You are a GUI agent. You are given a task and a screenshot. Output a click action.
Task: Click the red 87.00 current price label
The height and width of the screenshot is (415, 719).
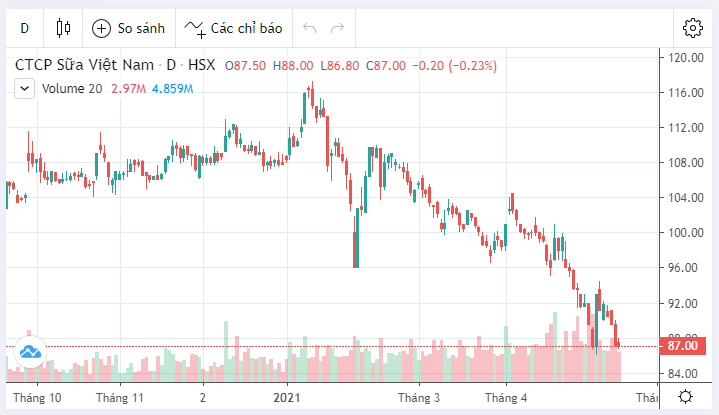(x=684, y=345)
